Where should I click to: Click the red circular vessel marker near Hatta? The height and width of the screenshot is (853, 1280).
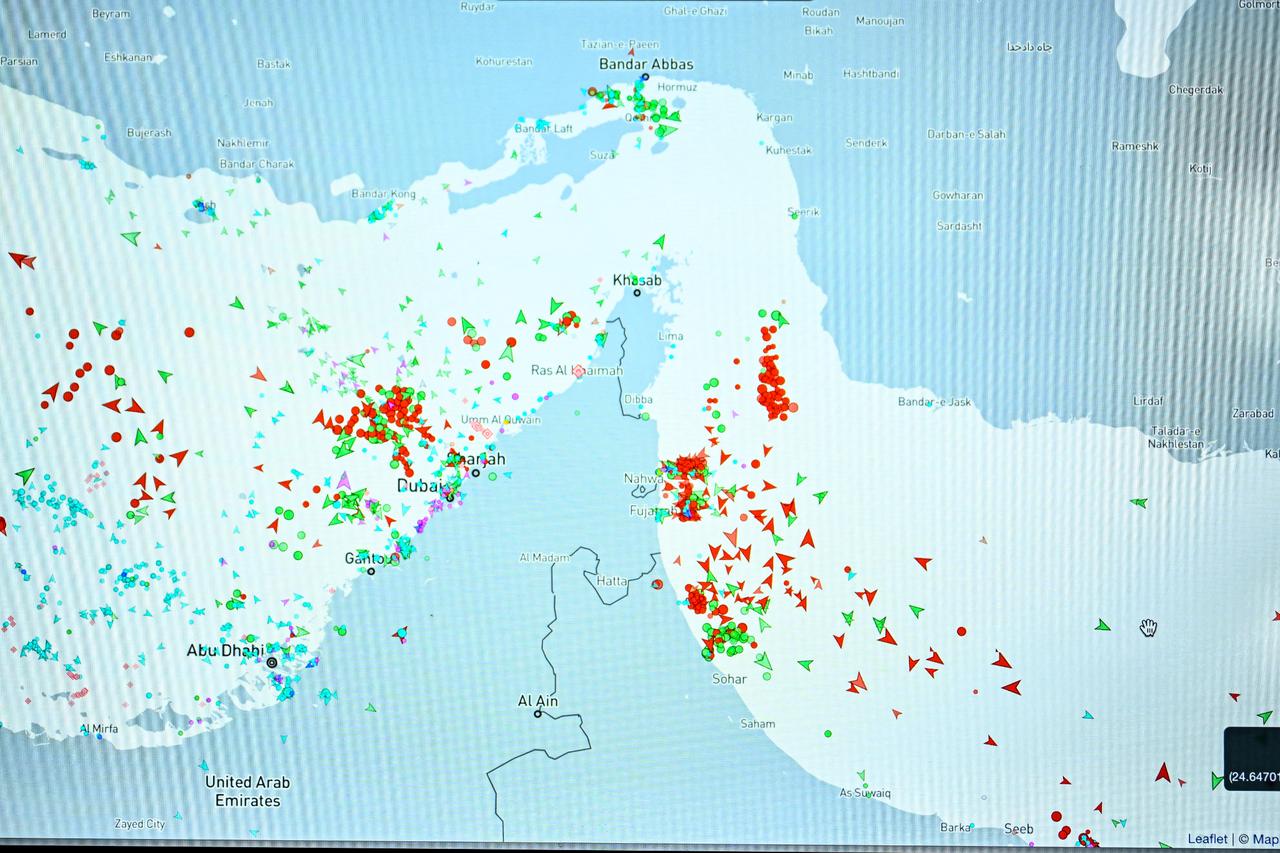coord(657,583)
